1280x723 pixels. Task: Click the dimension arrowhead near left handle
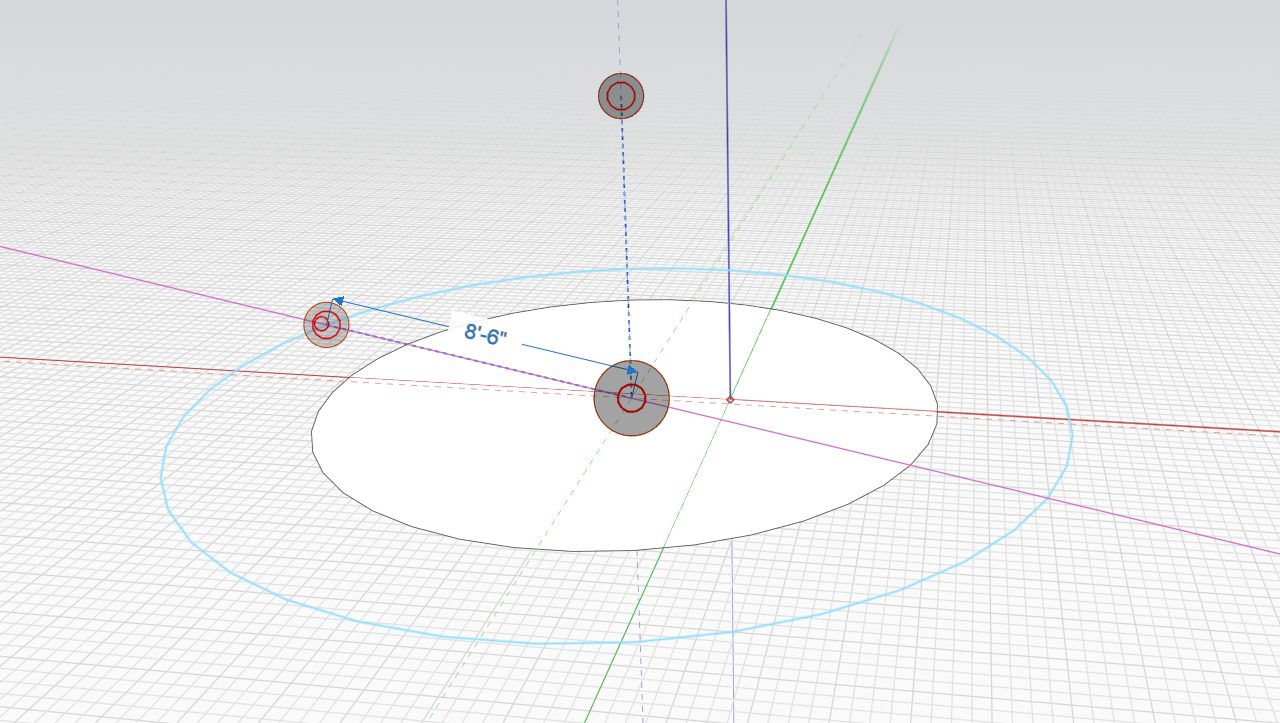pos(338,300)
